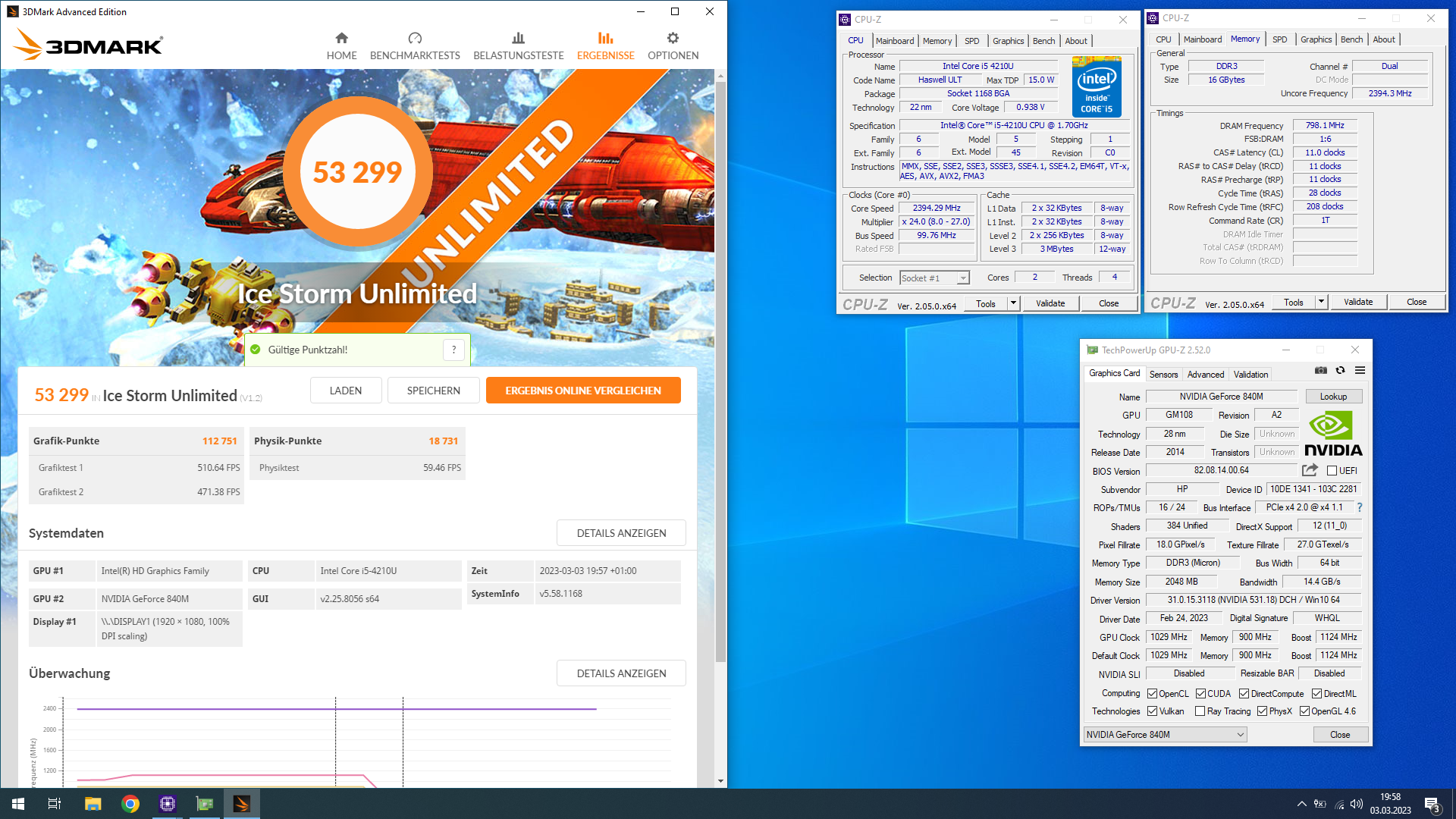The height and width of the screenshot is (819, 1456).
Task: Open the notification center
Action: coord(1432,804)
